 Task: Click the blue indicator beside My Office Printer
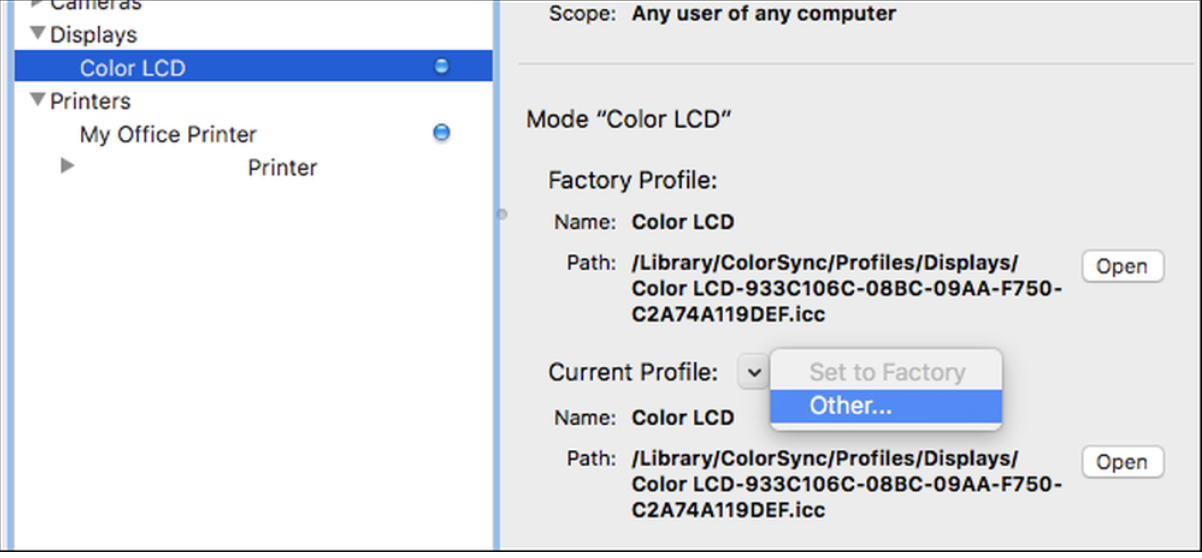click(441, 132)
